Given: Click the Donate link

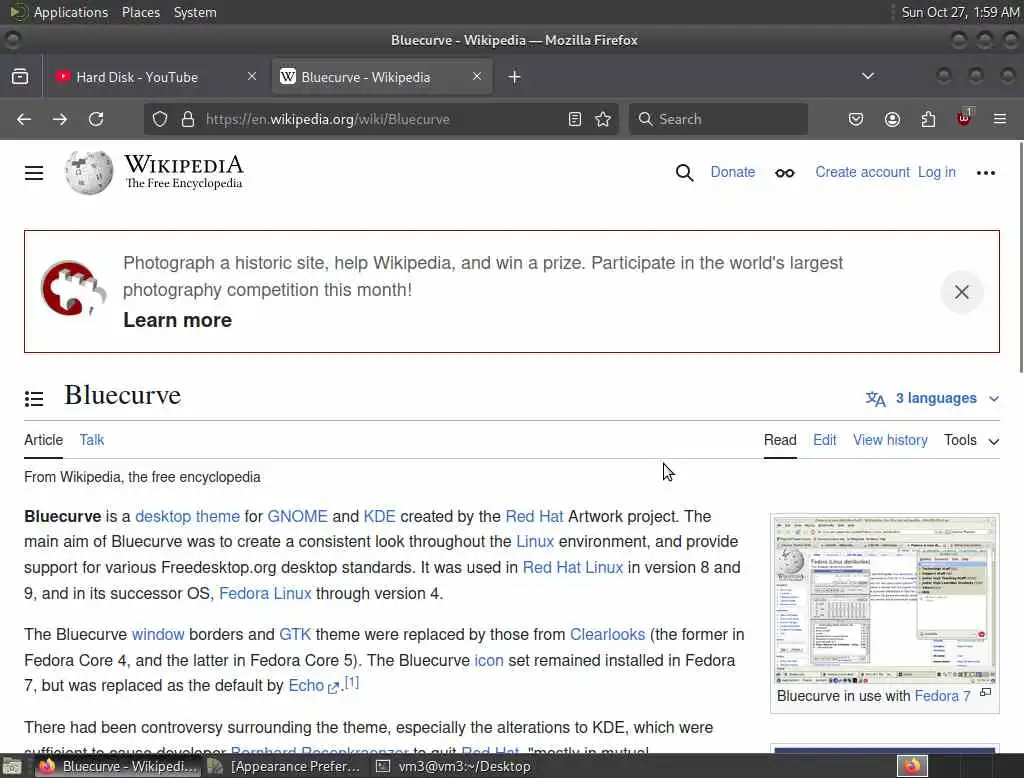Looking at the screenshot, I should (733, 172).
